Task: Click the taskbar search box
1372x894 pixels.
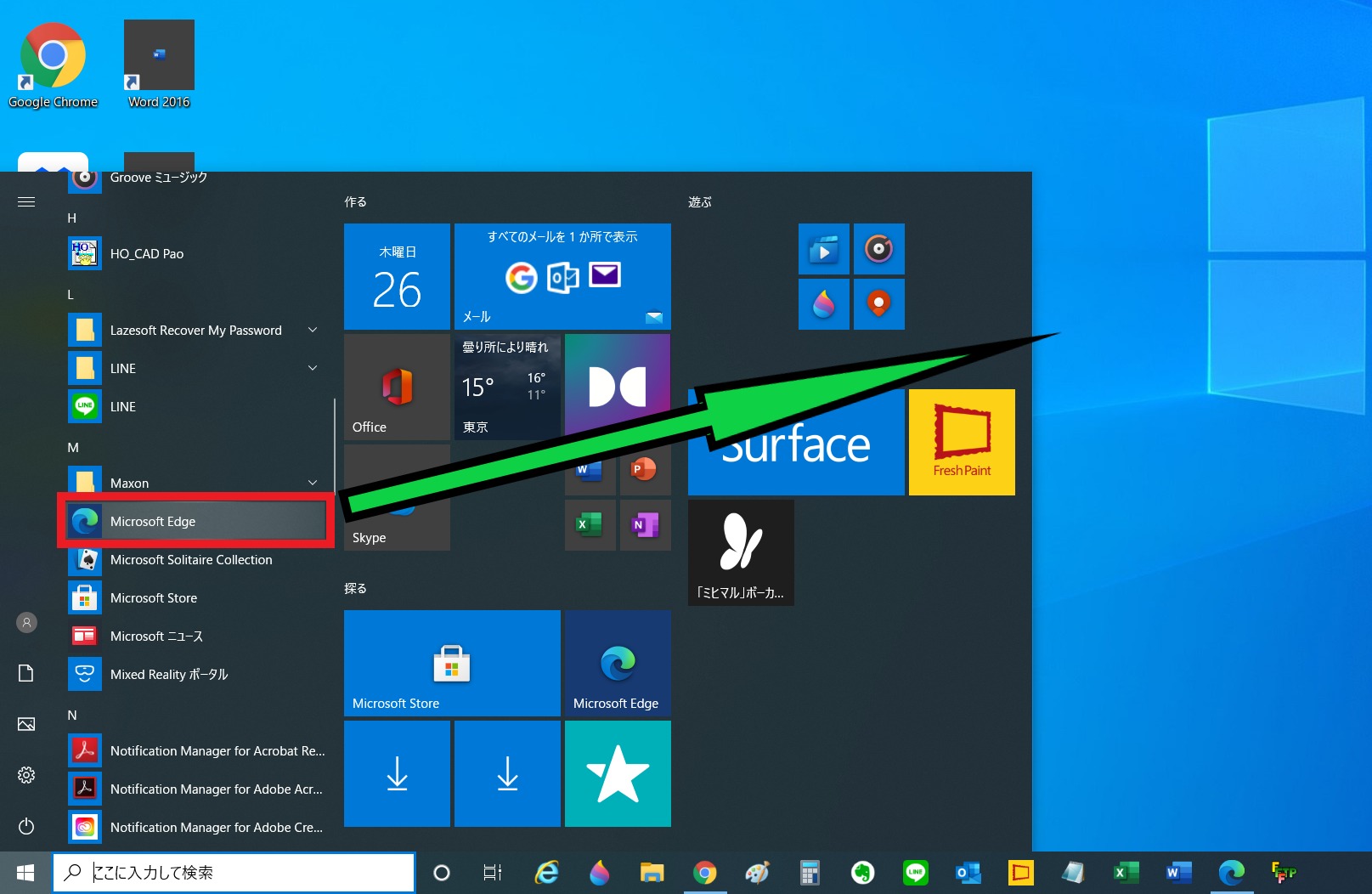Action: click(234, 873)
